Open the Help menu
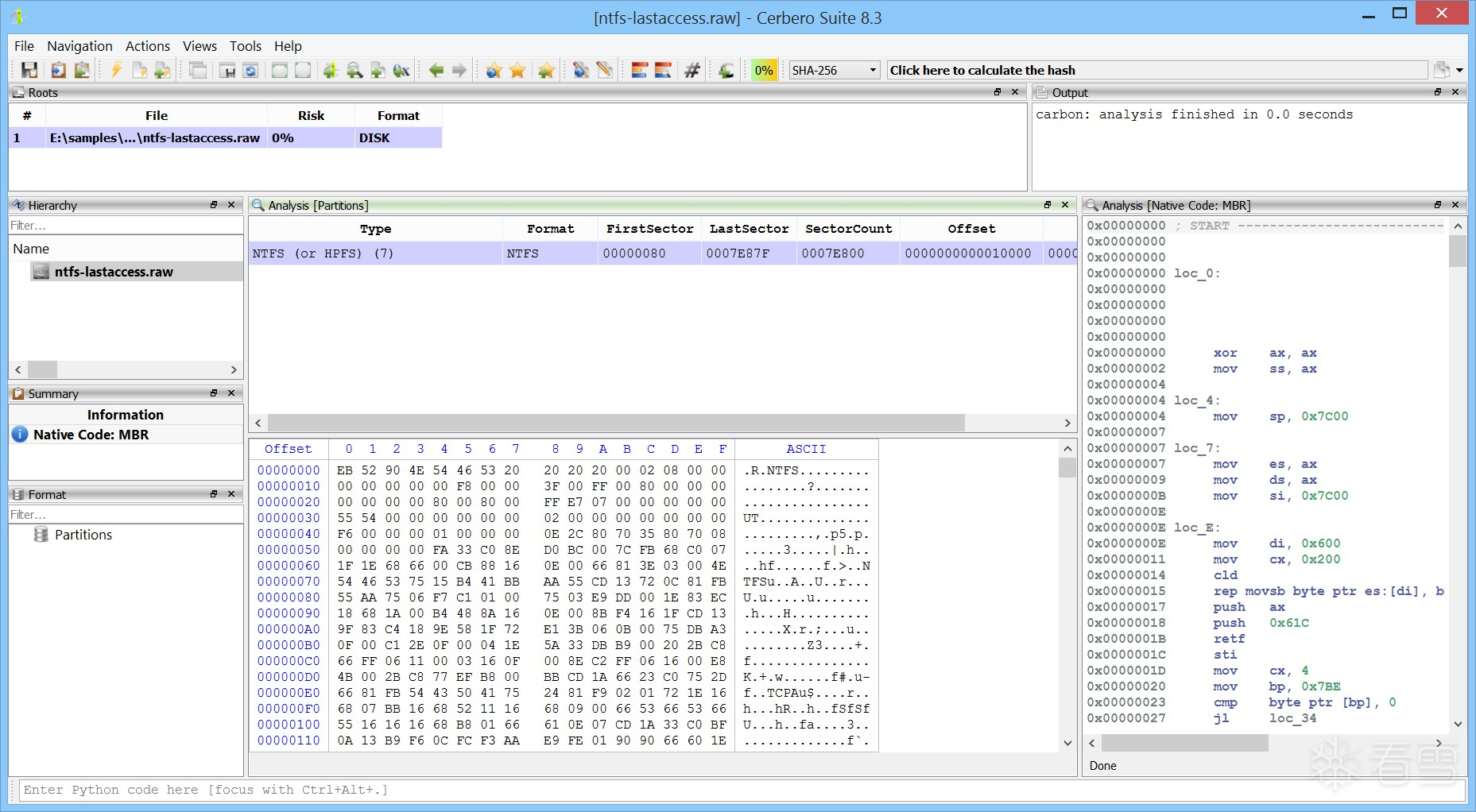1476x812 pixels. [x=288, y=46]
